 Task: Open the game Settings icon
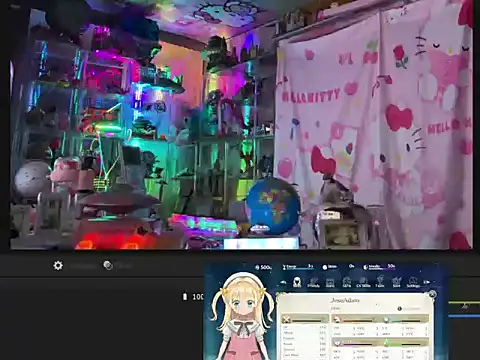[413, 282]
